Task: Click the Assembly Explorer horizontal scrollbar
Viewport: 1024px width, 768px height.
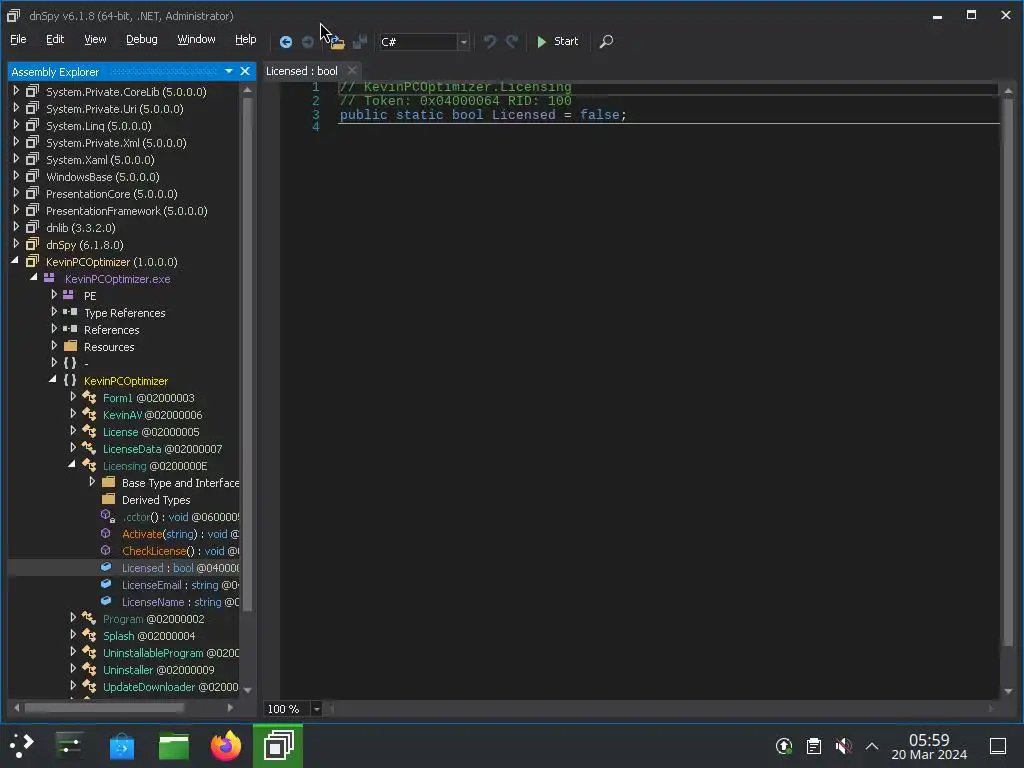Action: point(104,707)
